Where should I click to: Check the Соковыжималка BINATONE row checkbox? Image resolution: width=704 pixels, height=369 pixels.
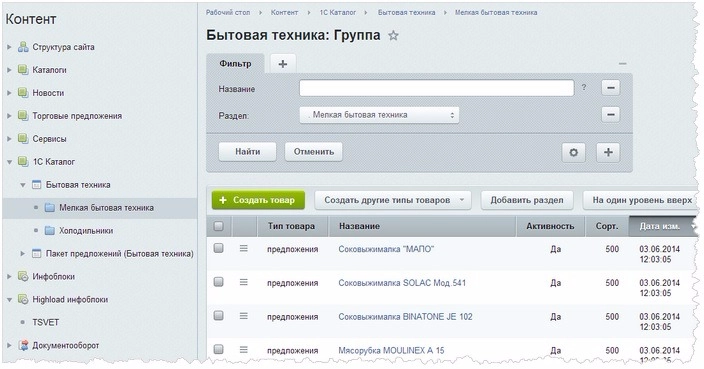[219, 315]
